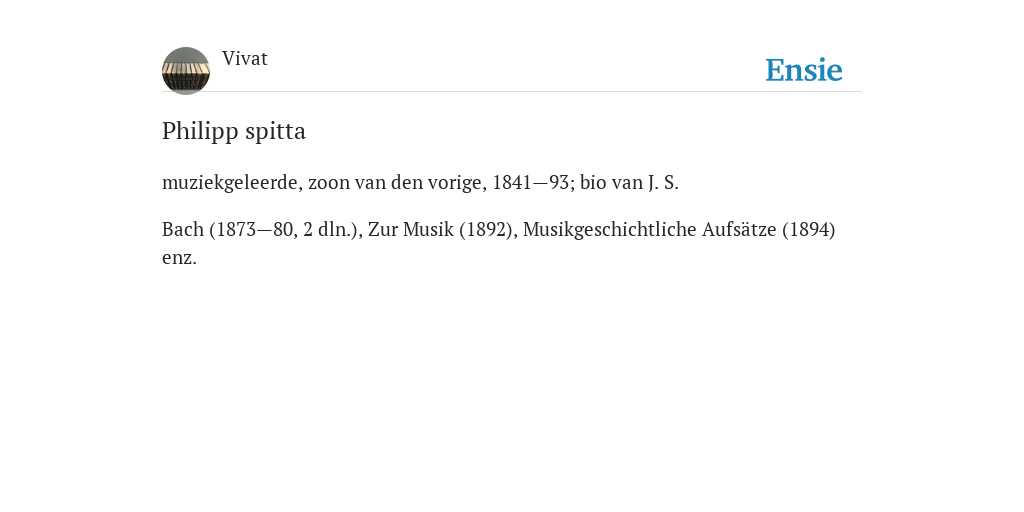Click the word Aufsätze
The height and width of the screenshot is (512, 1024).
739,230
